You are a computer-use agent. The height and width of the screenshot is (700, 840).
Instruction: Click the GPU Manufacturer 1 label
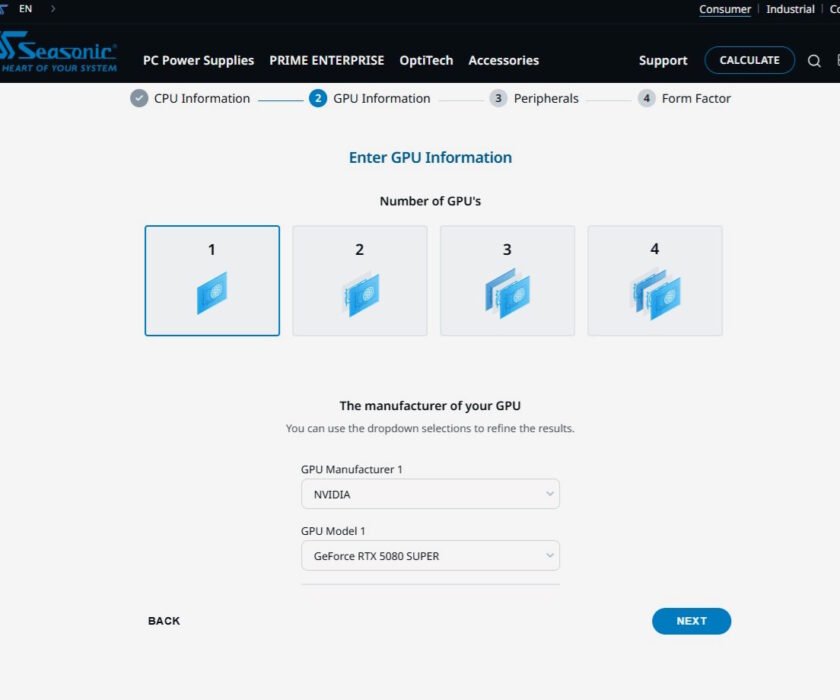[x=351, y=470]
